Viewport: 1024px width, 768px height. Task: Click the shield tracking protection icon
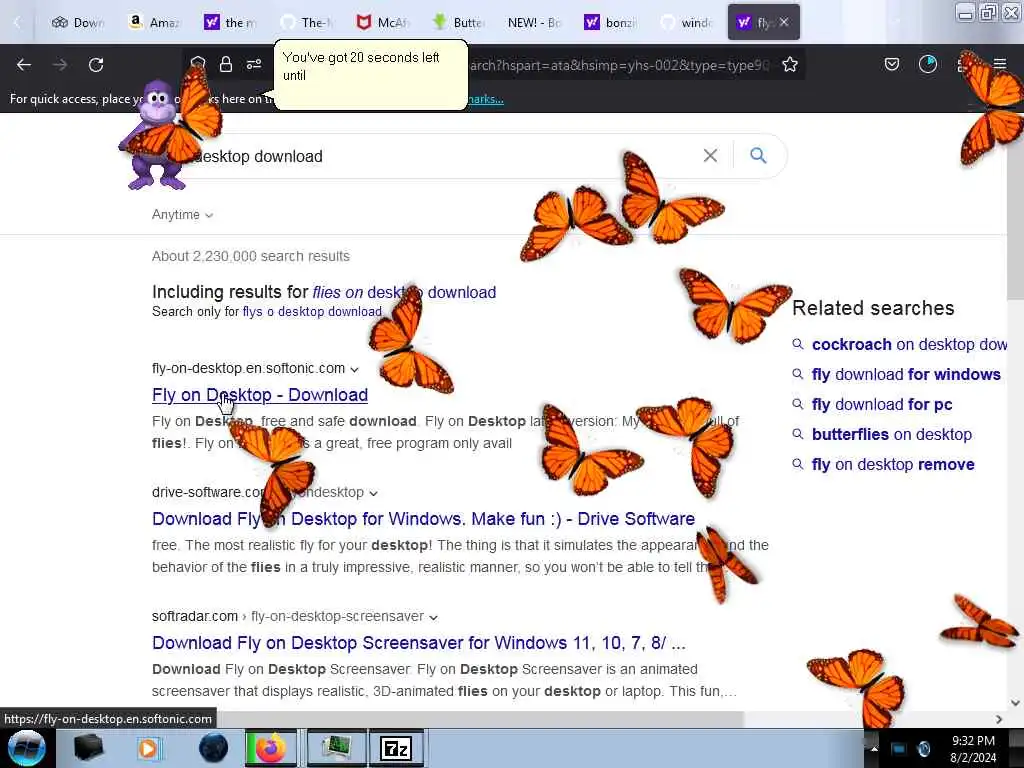coord(198,64)
